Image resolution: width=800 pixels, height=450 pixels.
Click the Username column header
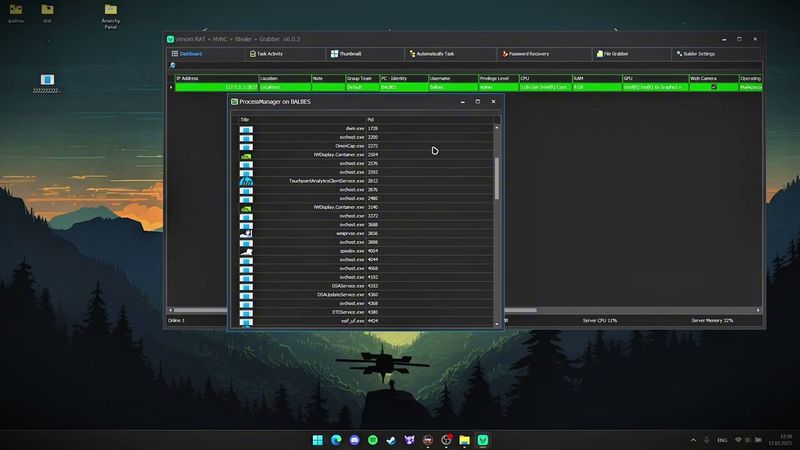click(x=453, y=78)
